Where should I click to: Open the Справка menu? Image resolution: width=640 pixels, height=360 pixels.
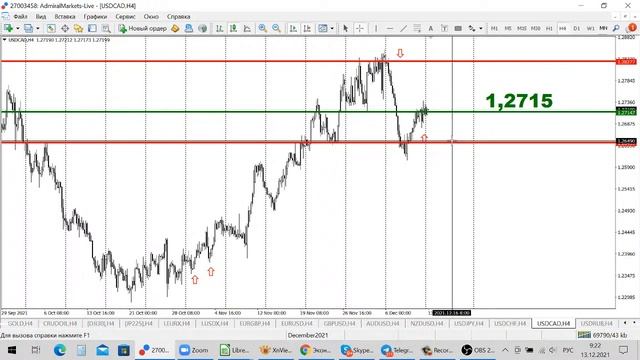[x=178, y=17]
